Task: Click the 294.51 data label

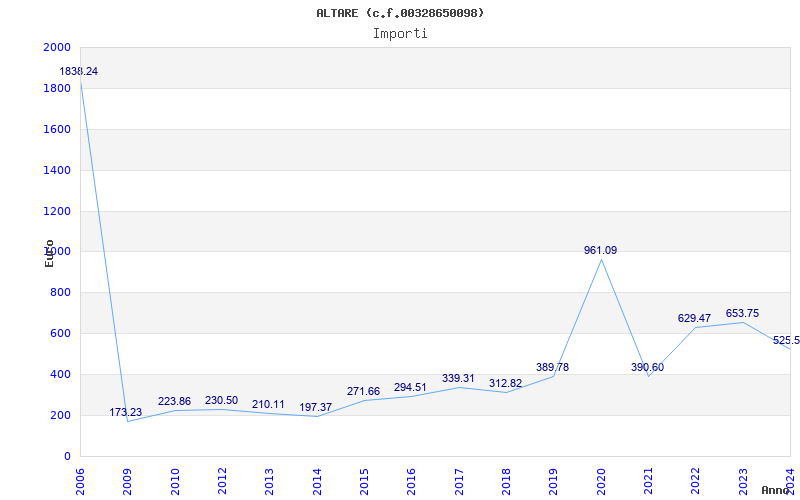Action: point(410,387)
